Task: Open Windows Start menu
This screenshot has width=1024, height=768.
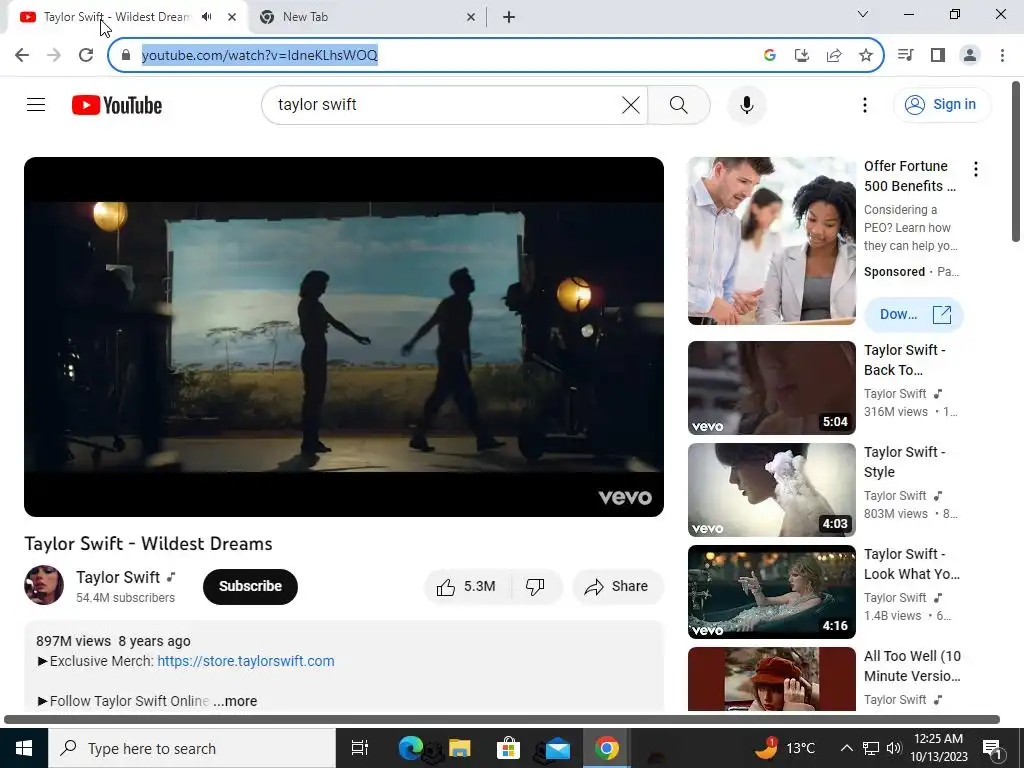Action: point(24,748)
